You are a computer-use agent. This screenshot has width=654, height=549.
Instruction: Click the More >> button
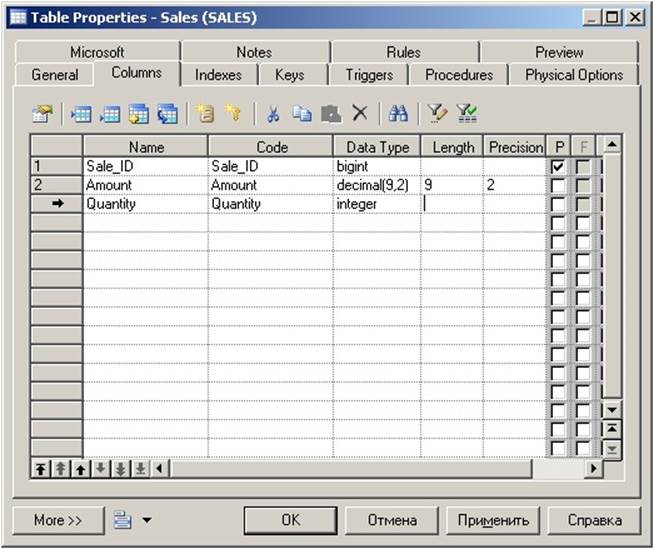point(58,520)
